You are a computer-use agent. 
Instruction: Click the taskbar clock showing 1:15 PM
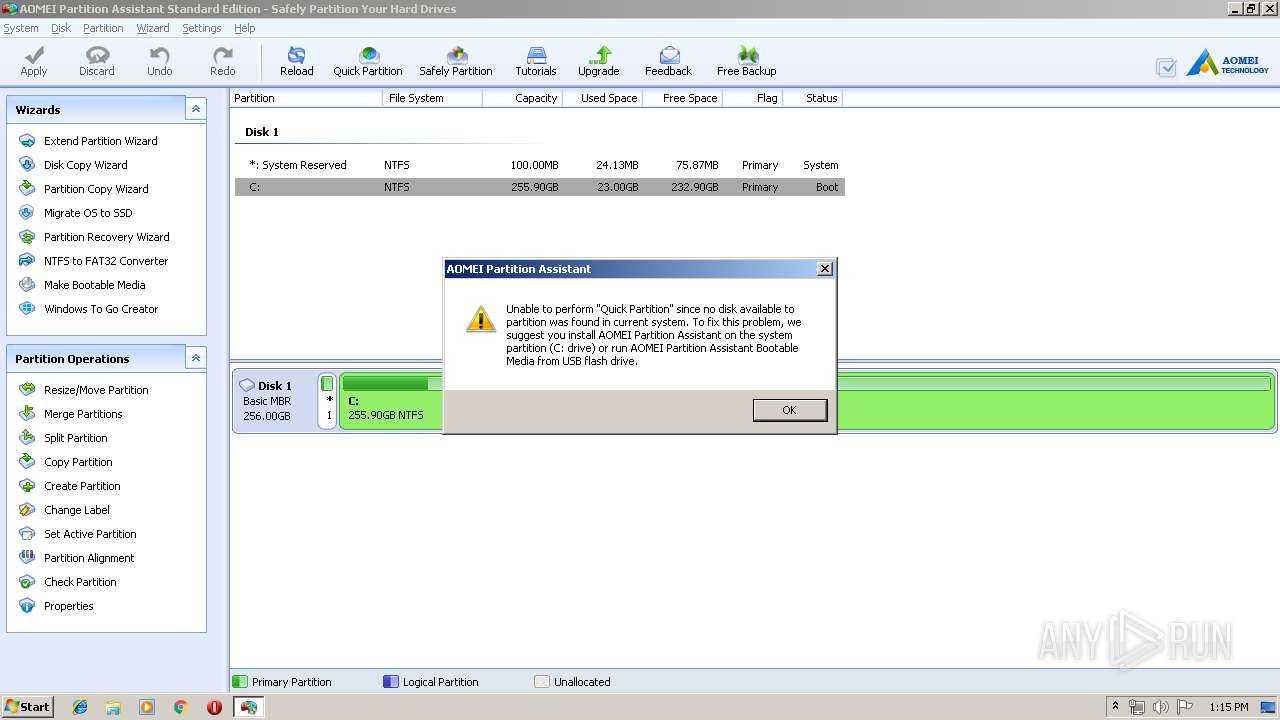(1229, 707)
